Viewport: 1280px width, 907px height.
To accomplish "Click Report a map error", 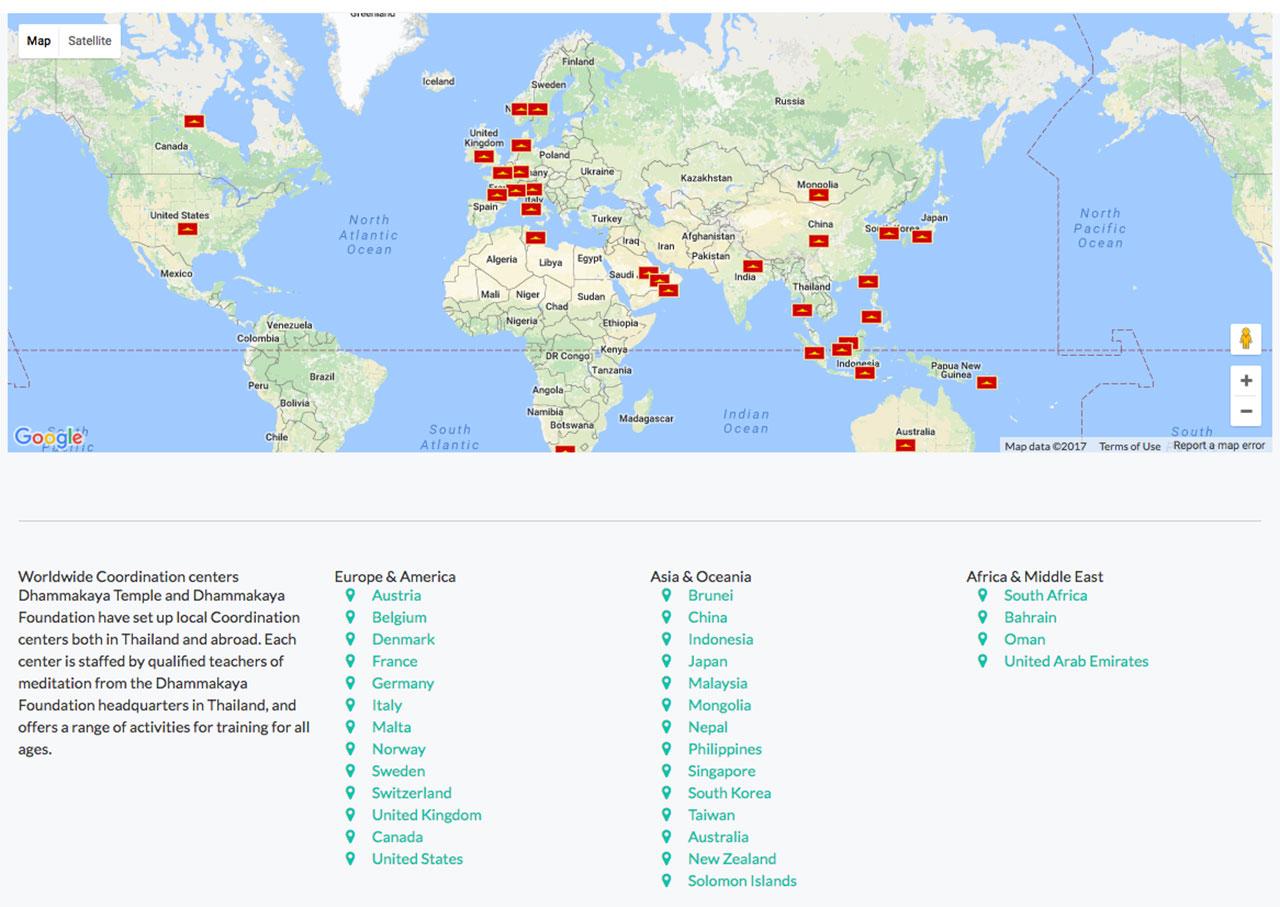I will 1219,446.
